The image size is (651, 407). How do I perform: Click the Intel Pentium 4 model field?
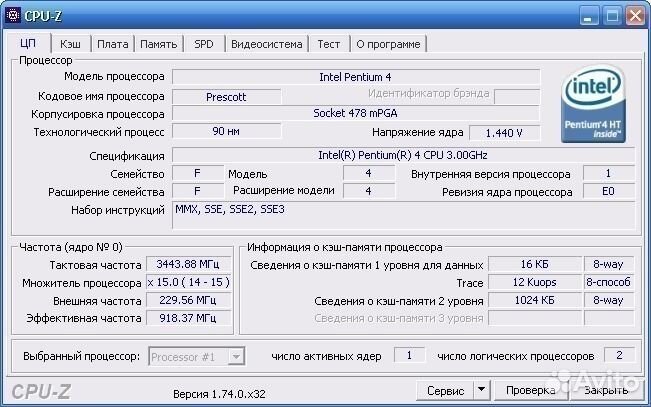coord(356,77)
